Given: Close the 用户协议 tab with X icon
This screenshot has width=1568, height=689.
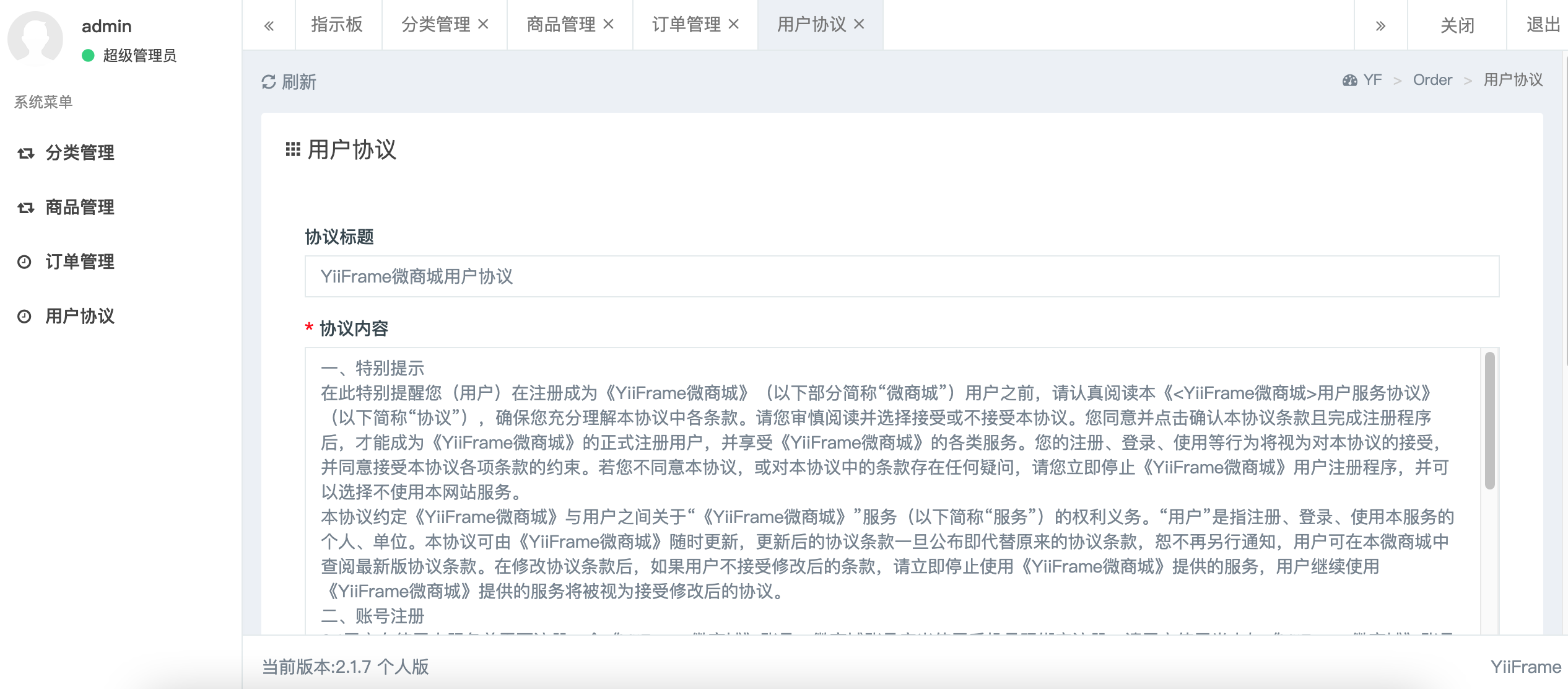Looking at the screenshot, I should click(859, 24).
